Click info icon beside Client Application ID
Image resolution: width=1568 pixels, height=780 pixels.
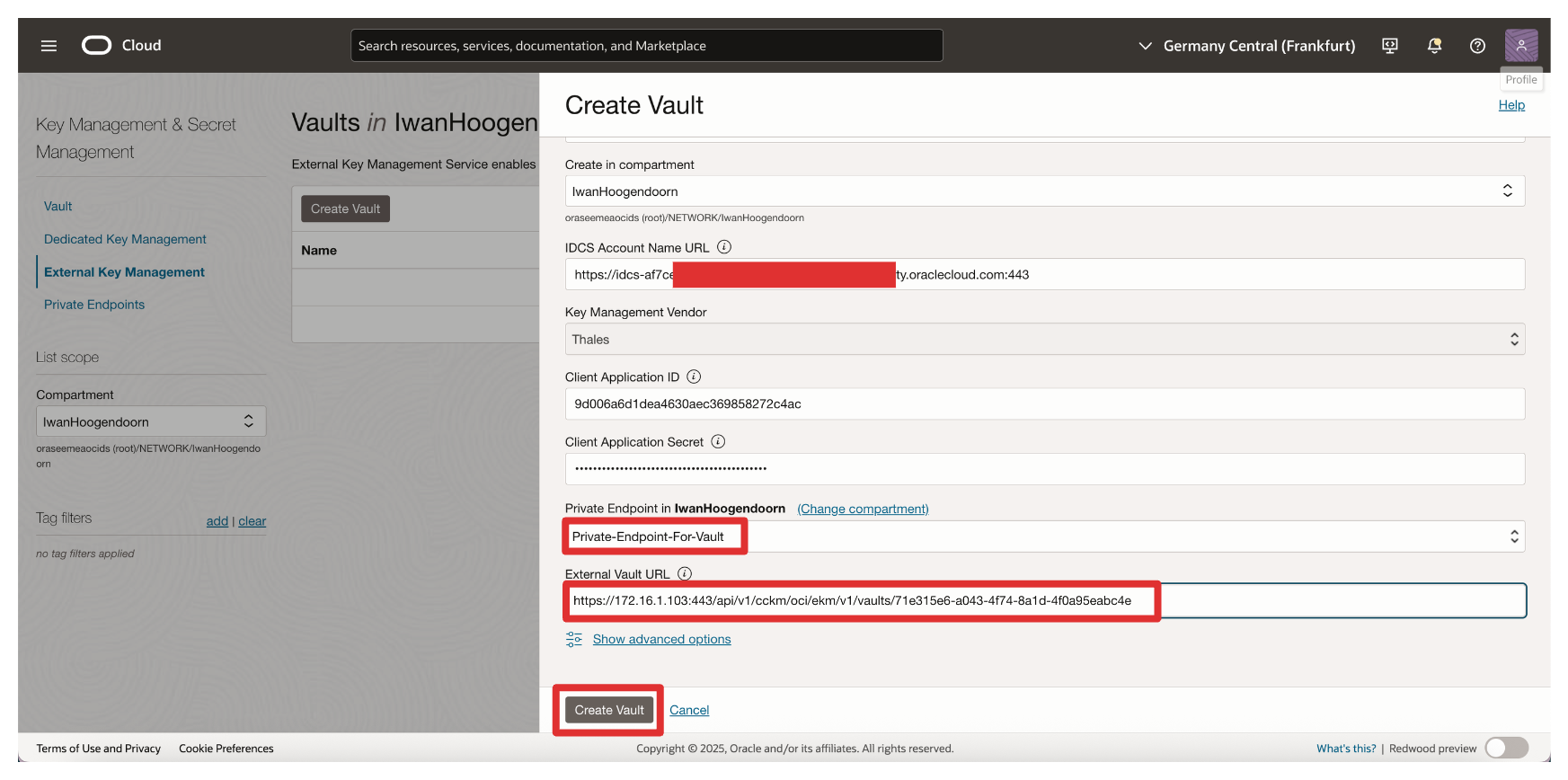[694, 377]
